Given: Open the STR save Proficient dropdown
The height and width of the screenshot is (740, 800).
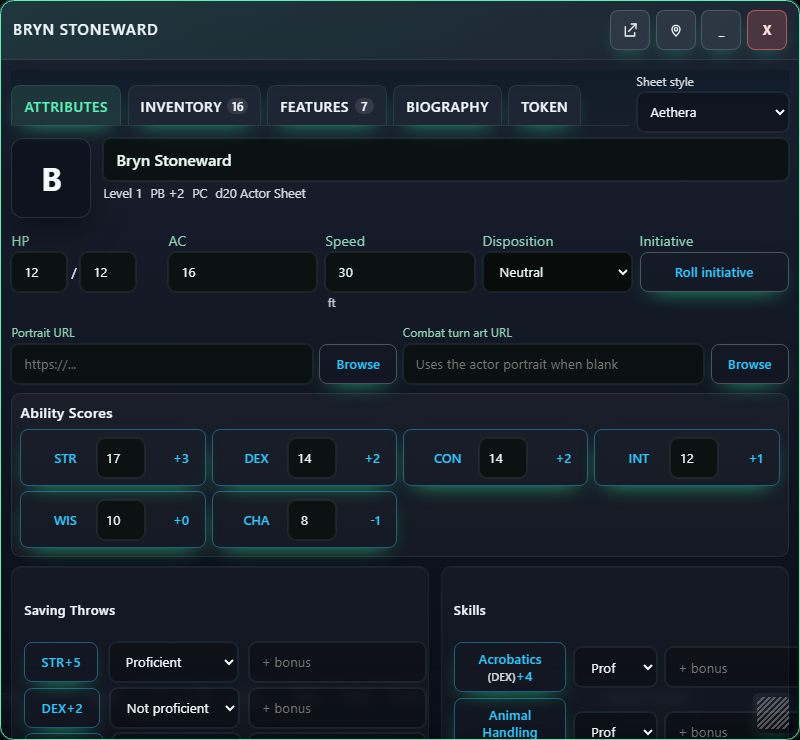Looking at the screenshot, I should [173, 662].
